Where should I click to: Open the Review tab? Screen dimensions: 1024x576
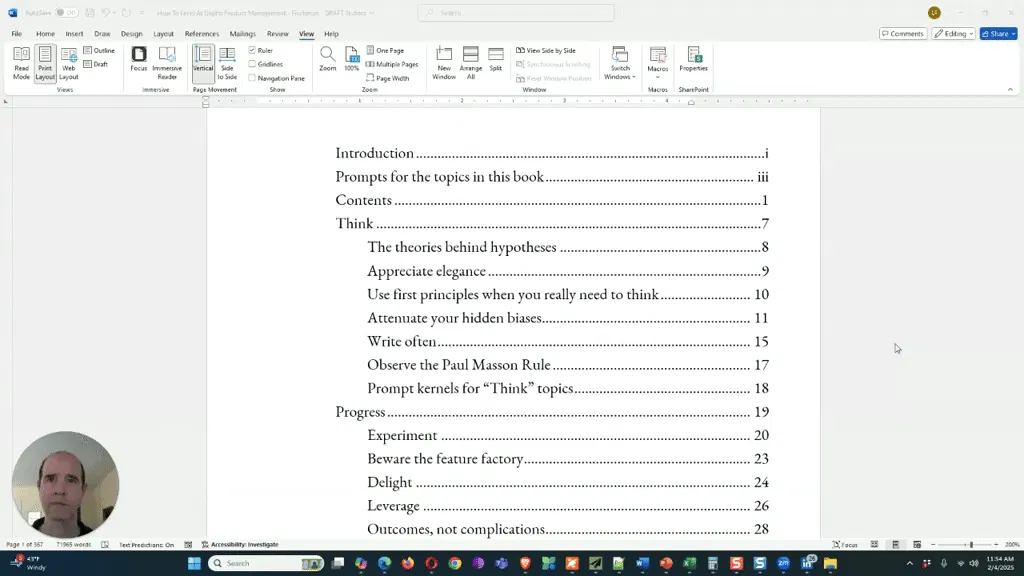tap(278, 33)
